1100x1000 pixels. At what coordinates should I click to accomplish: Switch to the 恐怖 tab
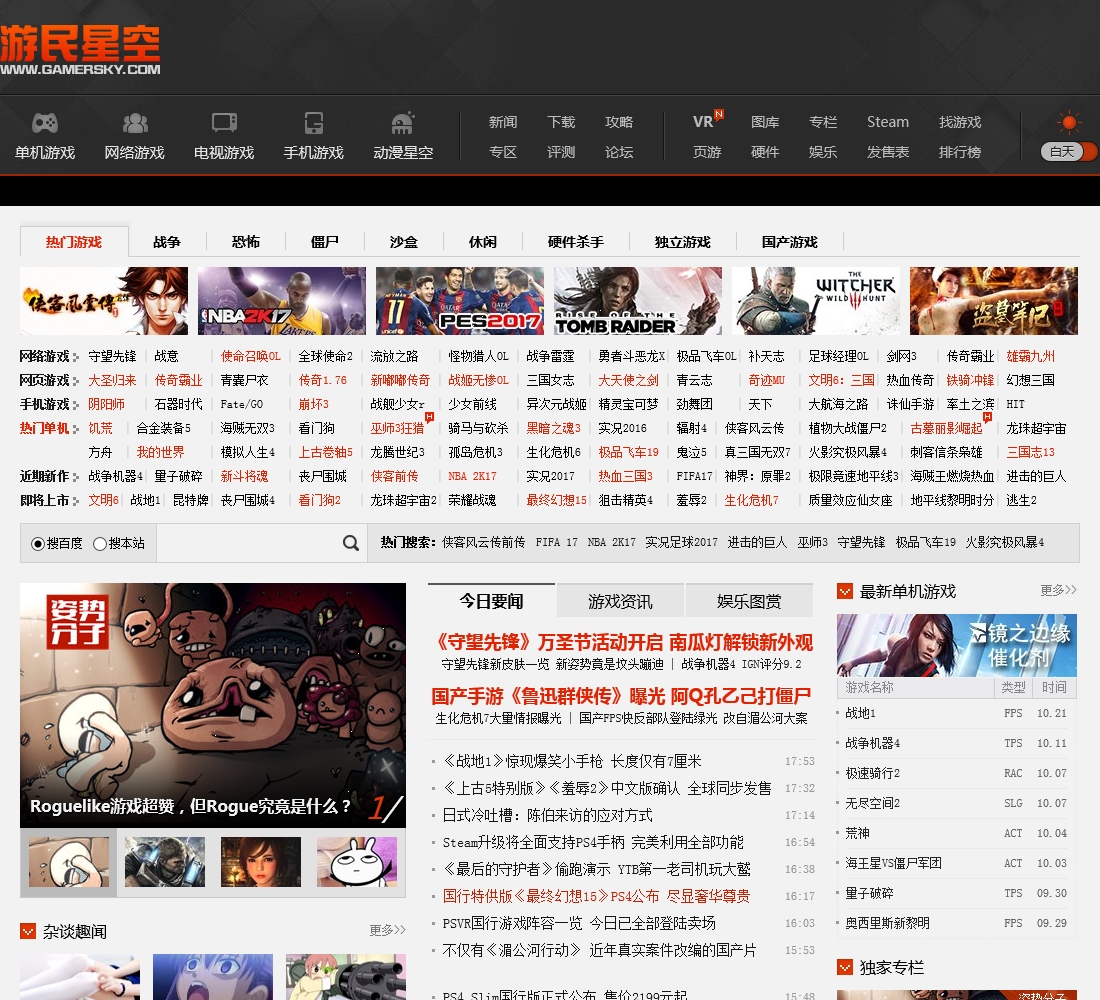246,242
